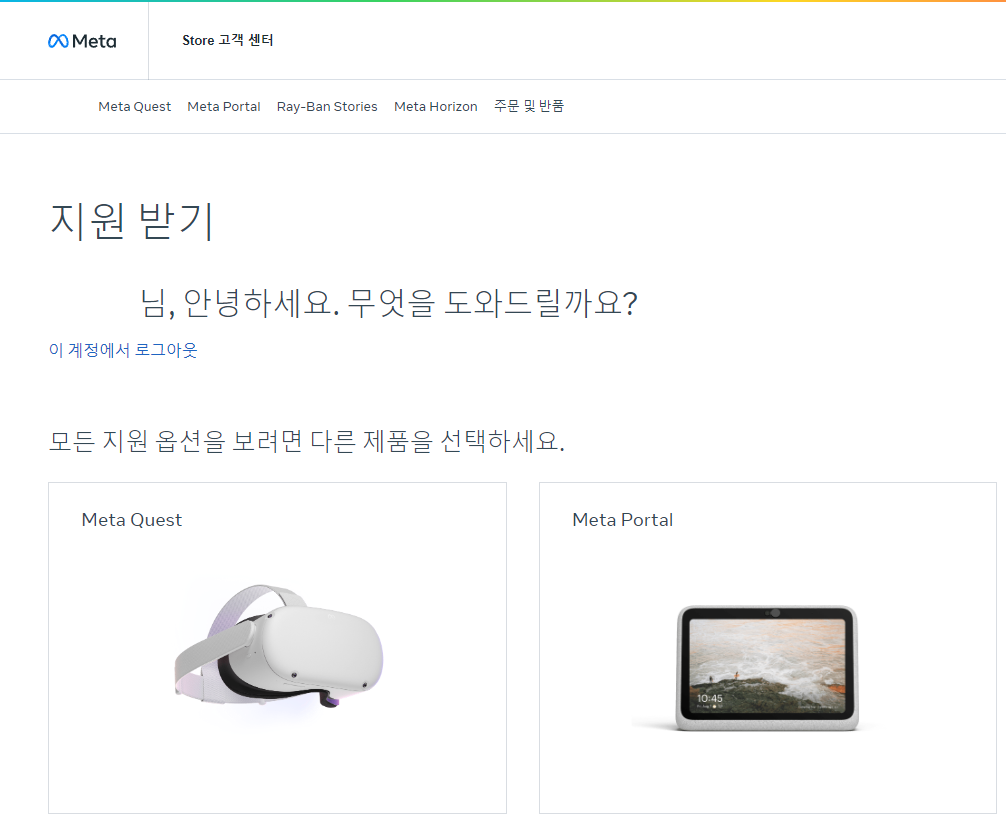The width and height of the screenshot is (1006, 832).
Task: Open the Meta Quest navigation menu
Action: [x=135, y=106]
